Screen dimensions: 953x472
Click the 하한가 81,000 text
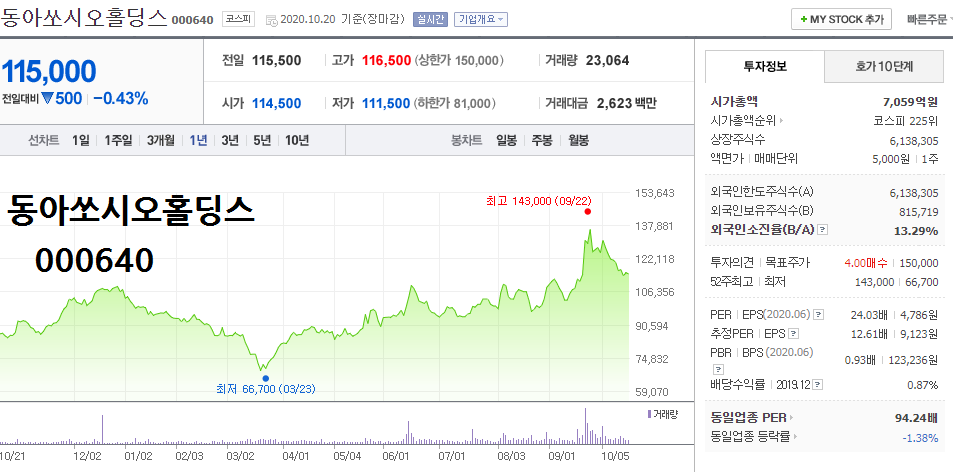[x=455, y=104]
